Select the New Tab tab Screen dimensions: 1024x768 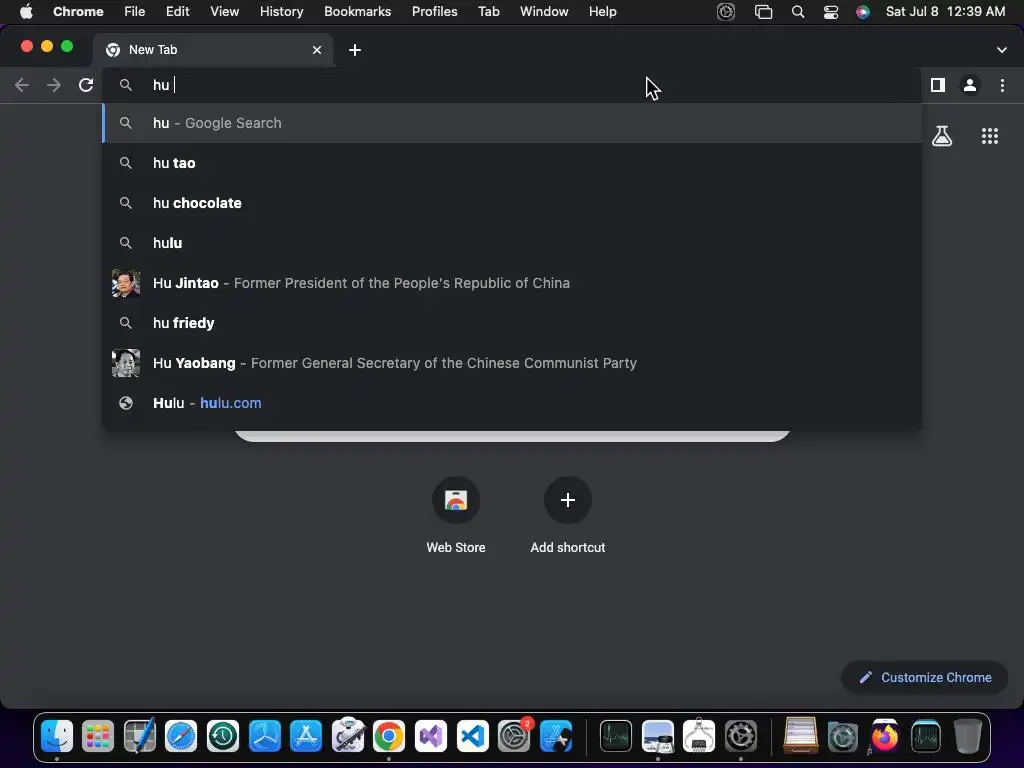point(214,50)
